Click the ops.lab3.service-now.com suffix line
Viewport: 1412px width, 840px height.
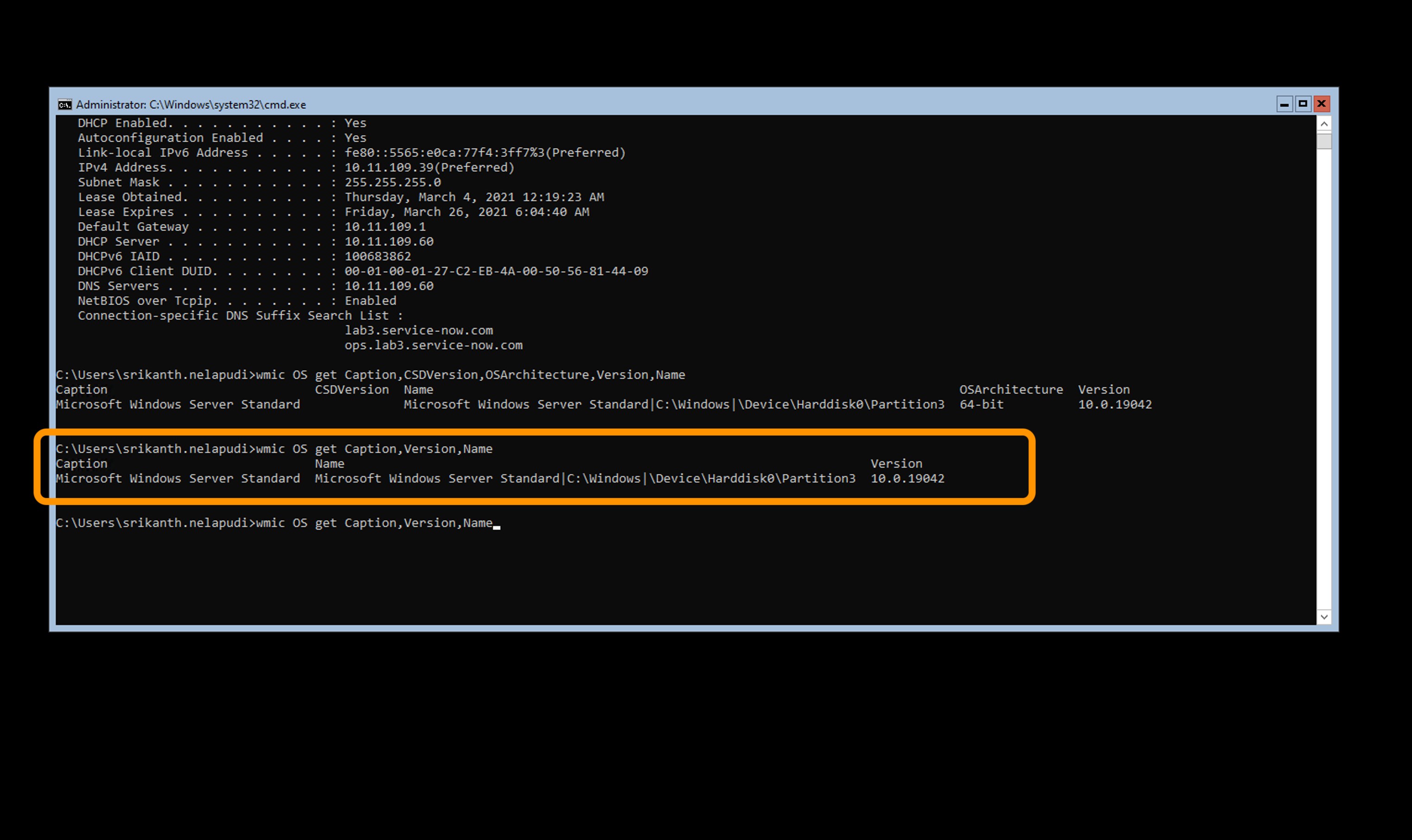pos(433,345)
